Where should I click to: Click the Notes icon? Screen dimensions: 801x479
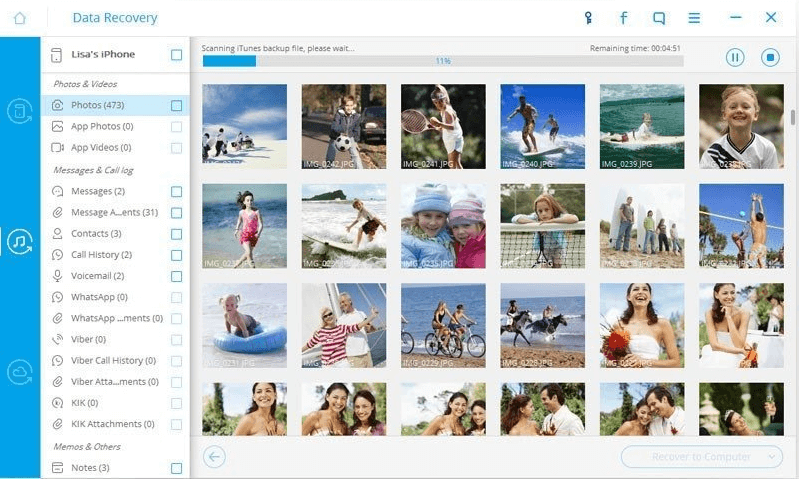(x=57, y=468)
